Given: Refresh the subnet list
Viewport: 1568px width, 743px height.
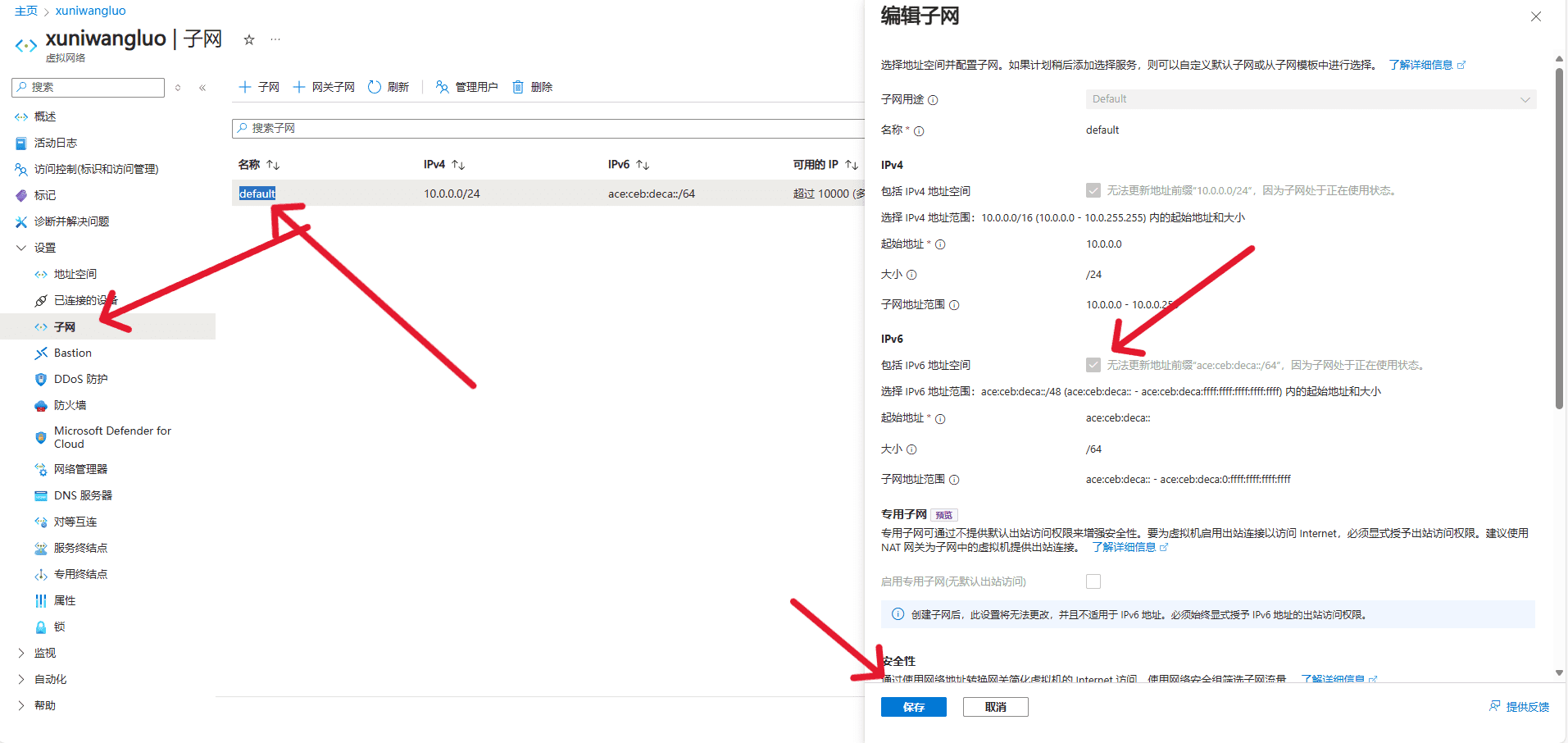Looking at the screenshot, I should (x=389, y=86).
